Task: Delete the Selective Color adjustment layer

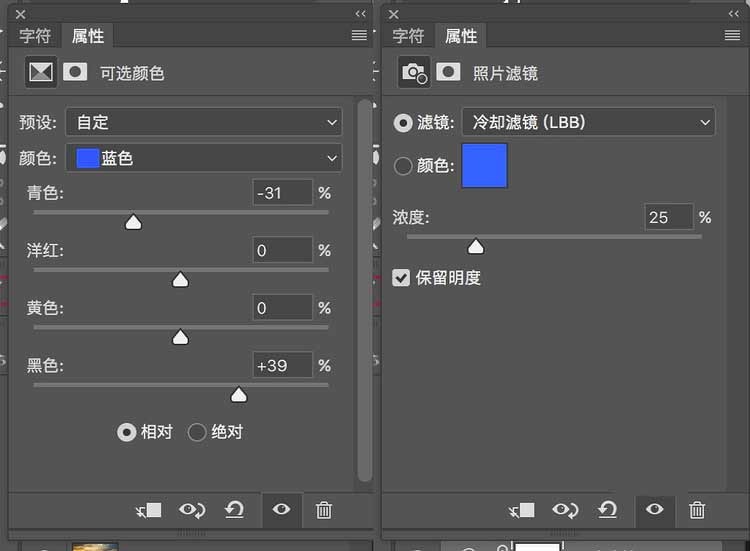Action: 324,510
